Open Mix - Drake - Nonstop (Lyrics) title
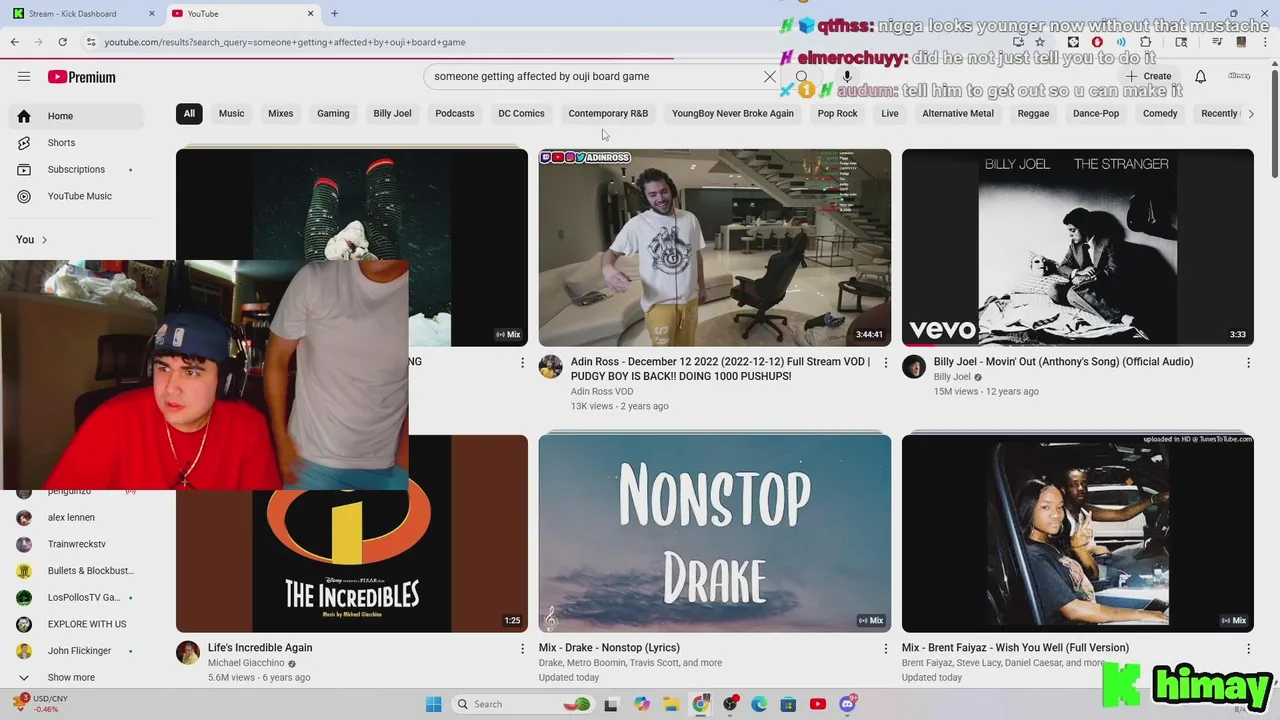The height and width of the screenshot is (720, 1280). click(609, 648)
